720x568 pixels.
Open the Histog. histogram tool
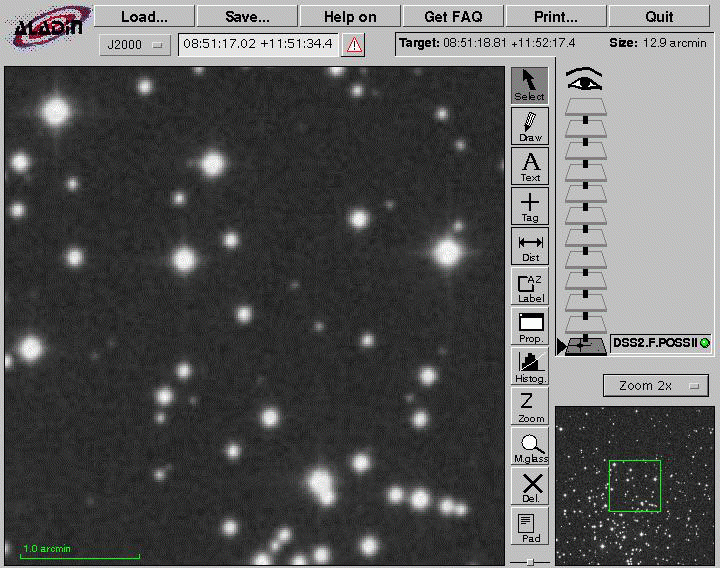530,366
